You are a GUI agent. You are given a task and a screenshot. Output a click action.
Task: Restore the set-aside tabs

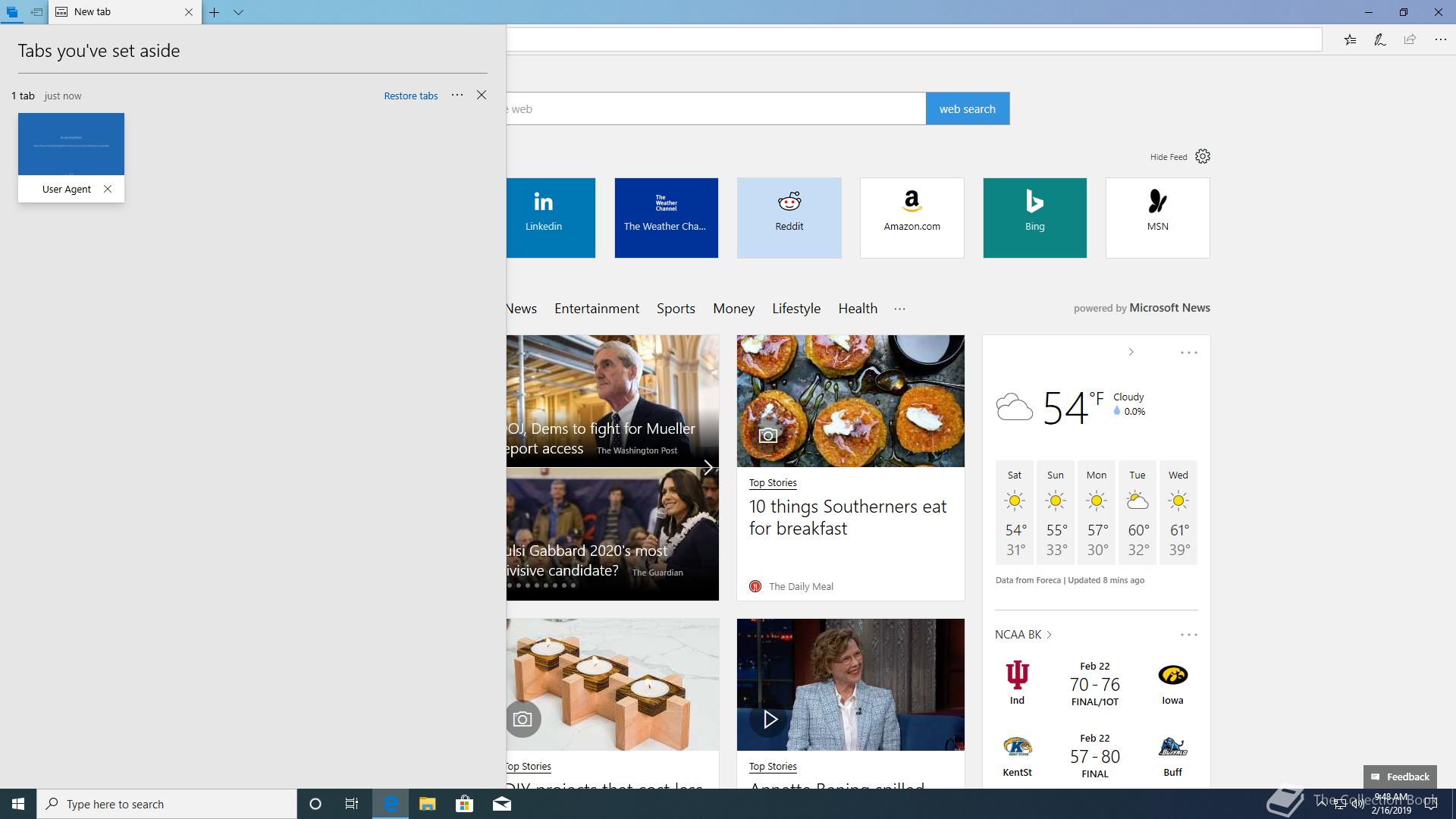pyautogui.click(x=410, y=96)
